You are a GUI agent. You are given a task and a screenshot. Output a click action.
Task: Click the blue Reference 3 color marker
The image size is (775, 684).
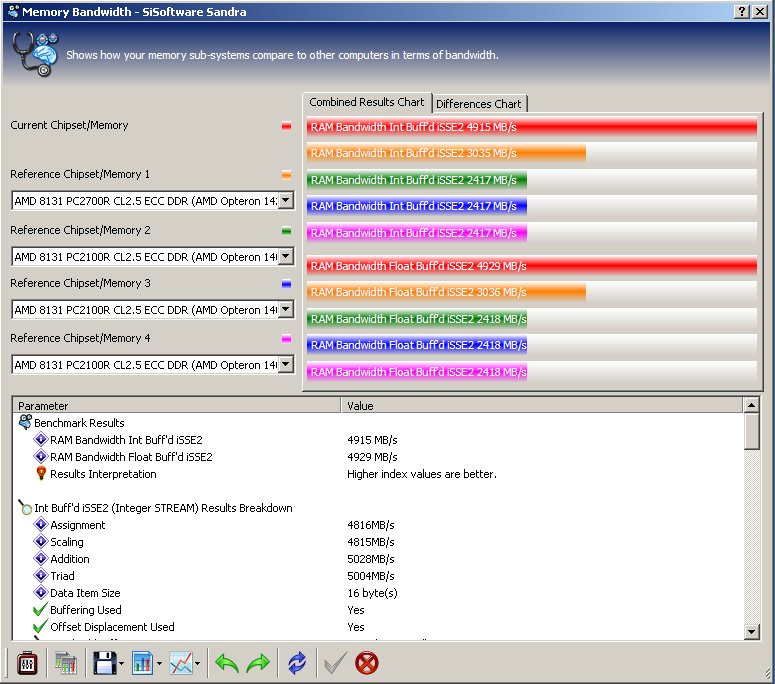[x=286, y=284]
